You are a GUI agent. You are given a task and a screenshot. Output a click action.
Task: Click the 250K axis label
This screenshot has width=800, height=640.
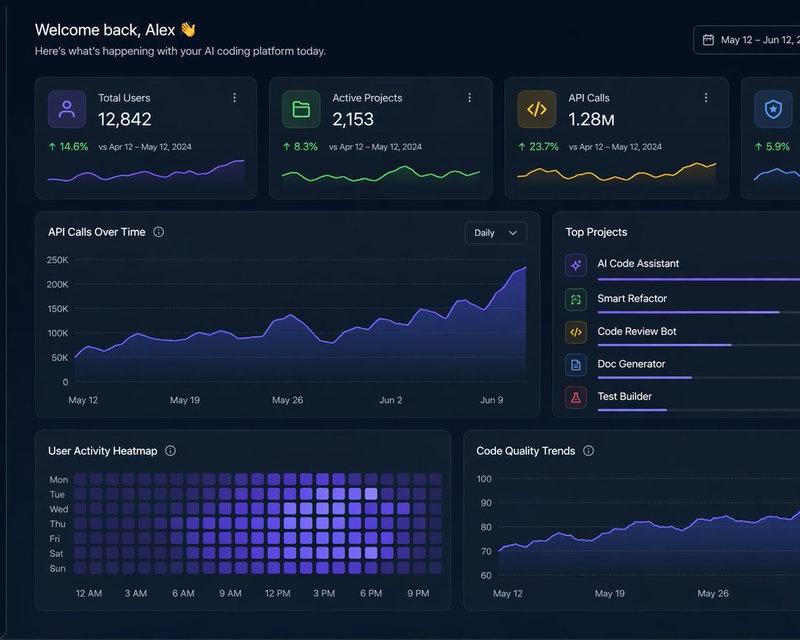(57, 260)
